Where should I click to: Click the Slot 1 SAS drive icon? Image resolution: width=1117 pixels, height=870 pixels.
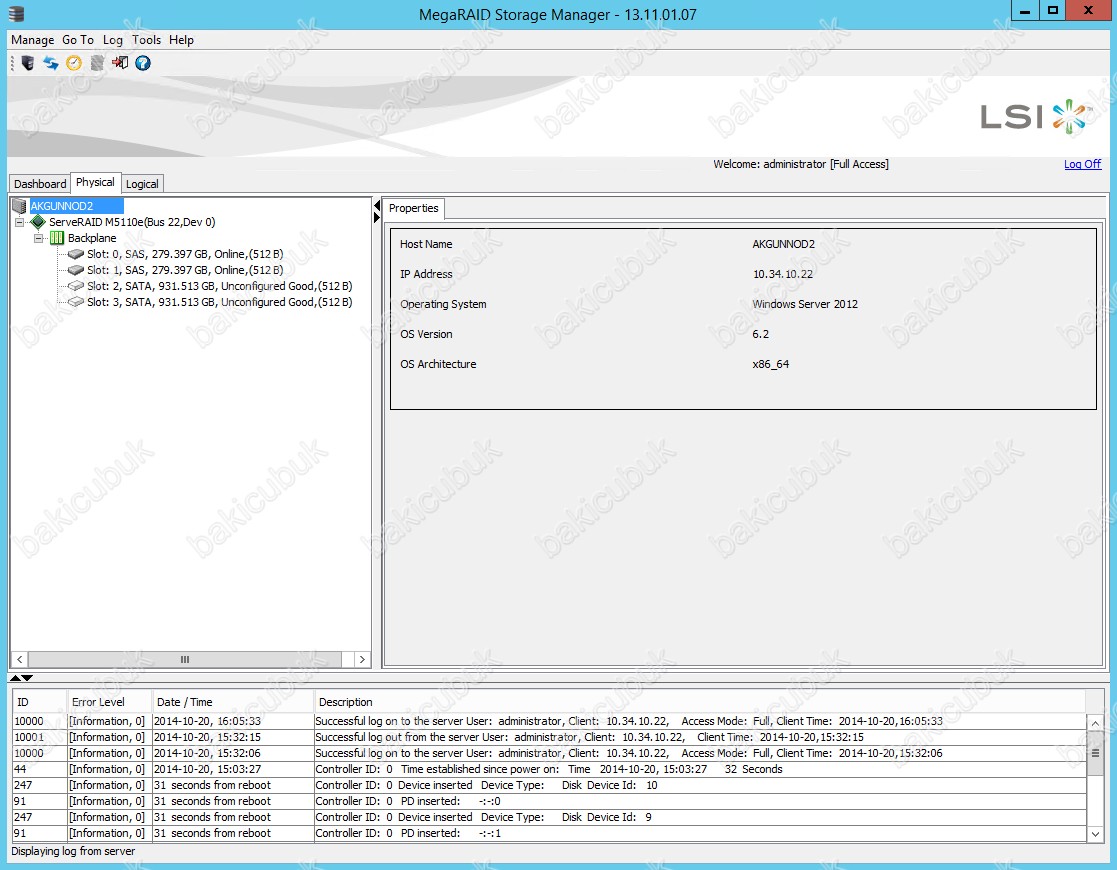pyautogui.click(x=76, y=270)
